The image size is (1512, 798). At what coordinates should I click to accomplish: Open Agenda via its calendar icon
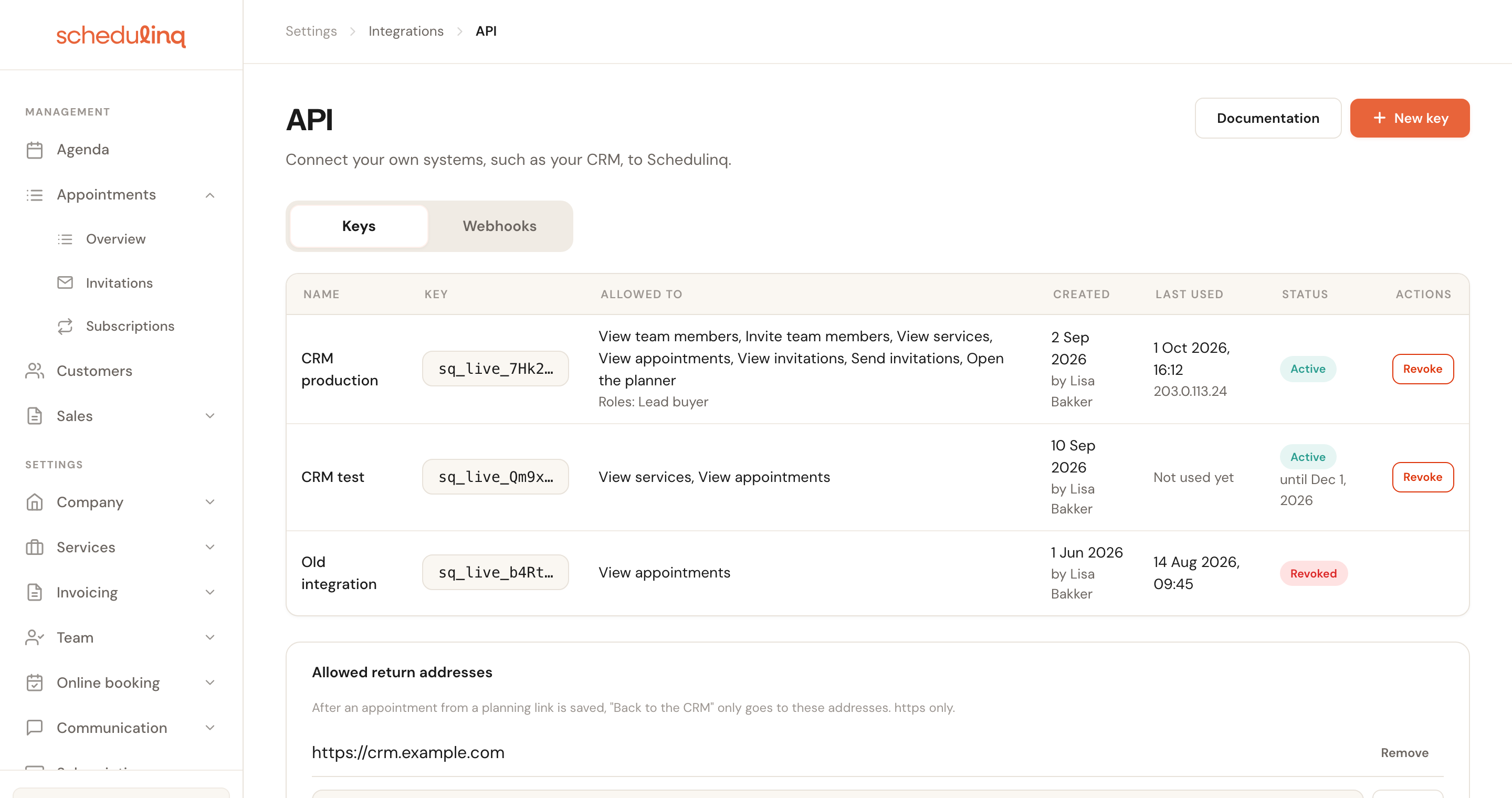[35, 150]
